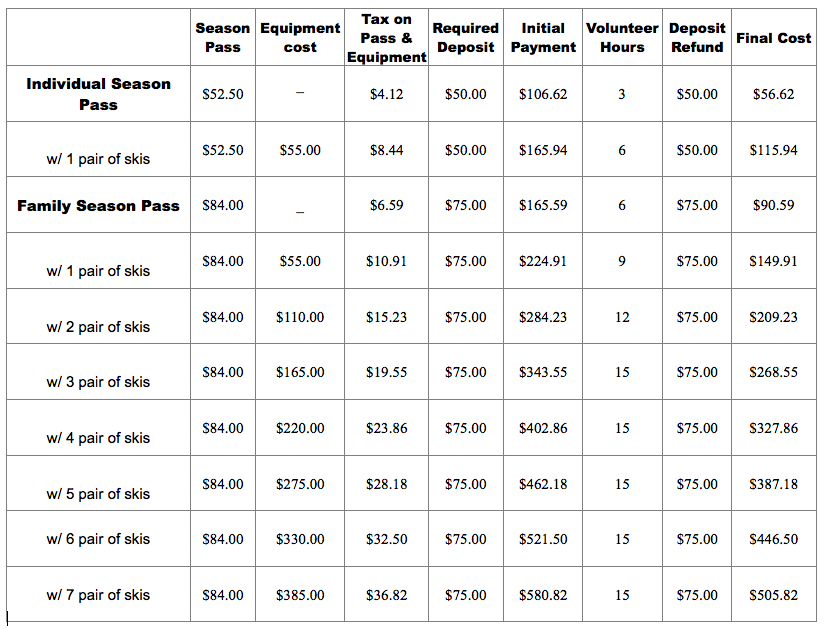Select the $4.12 tax cell
The width and height of the screenshot is (825, 629).
(x=386, y=95)
